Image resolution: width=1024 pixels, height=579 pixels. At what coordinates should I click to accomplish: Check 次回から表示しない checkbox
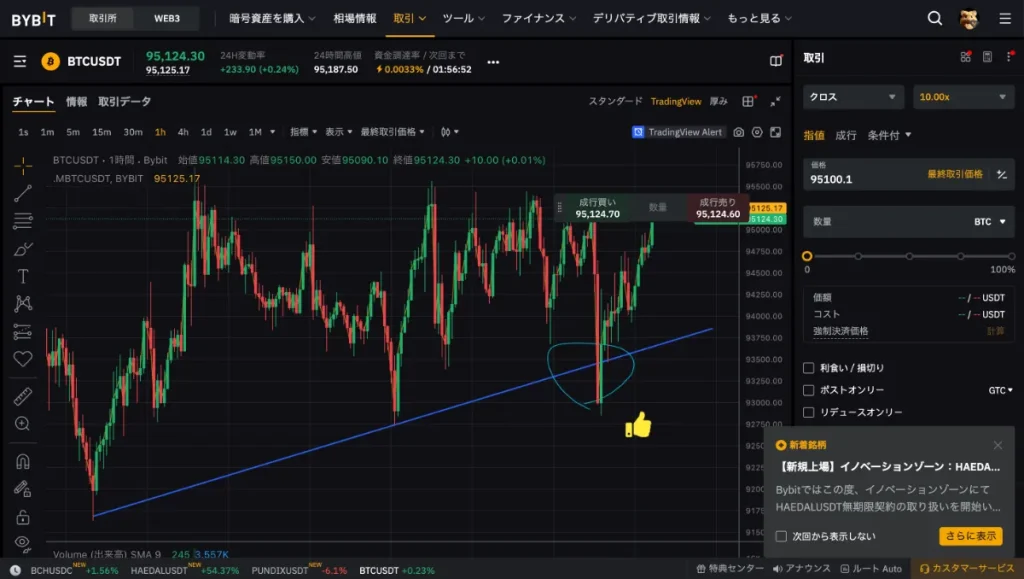pos(781,537)
